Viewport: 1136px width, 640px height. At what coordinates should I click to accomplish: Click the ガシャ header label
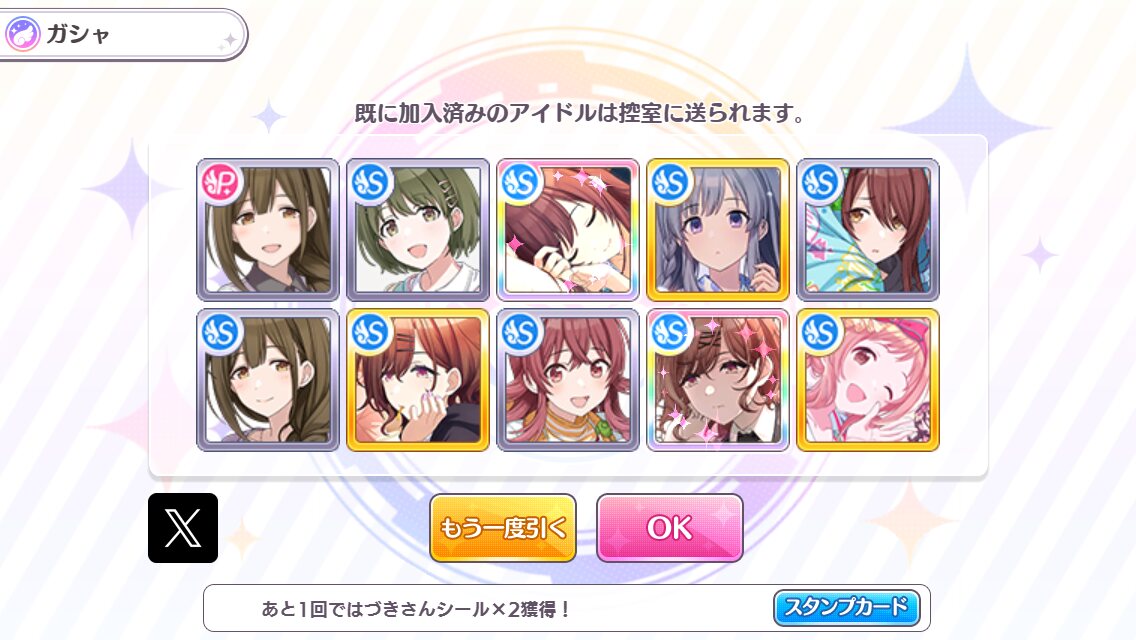(78, 34)
